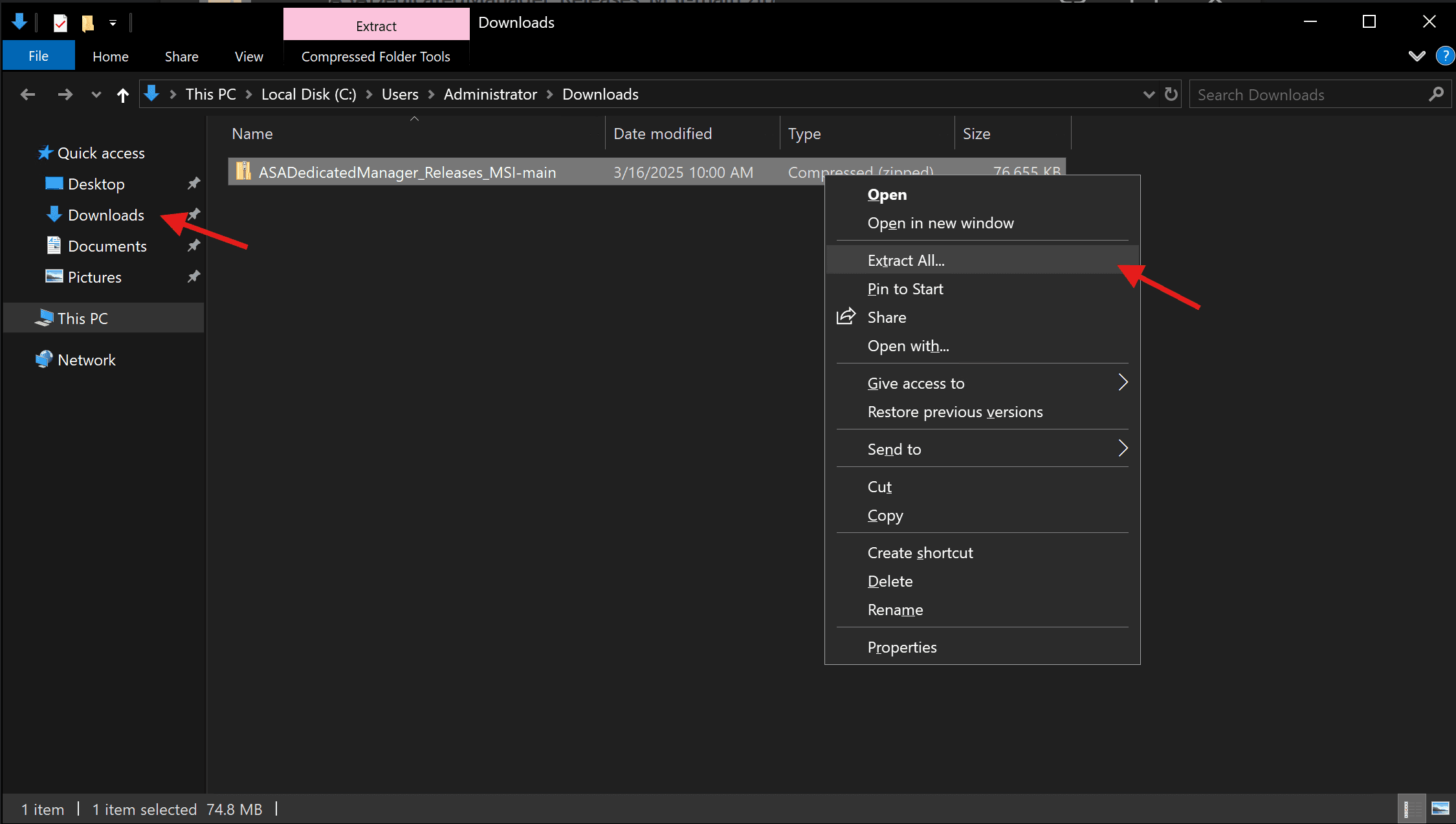Click the pin icon beside Pictures

[193, 277]
